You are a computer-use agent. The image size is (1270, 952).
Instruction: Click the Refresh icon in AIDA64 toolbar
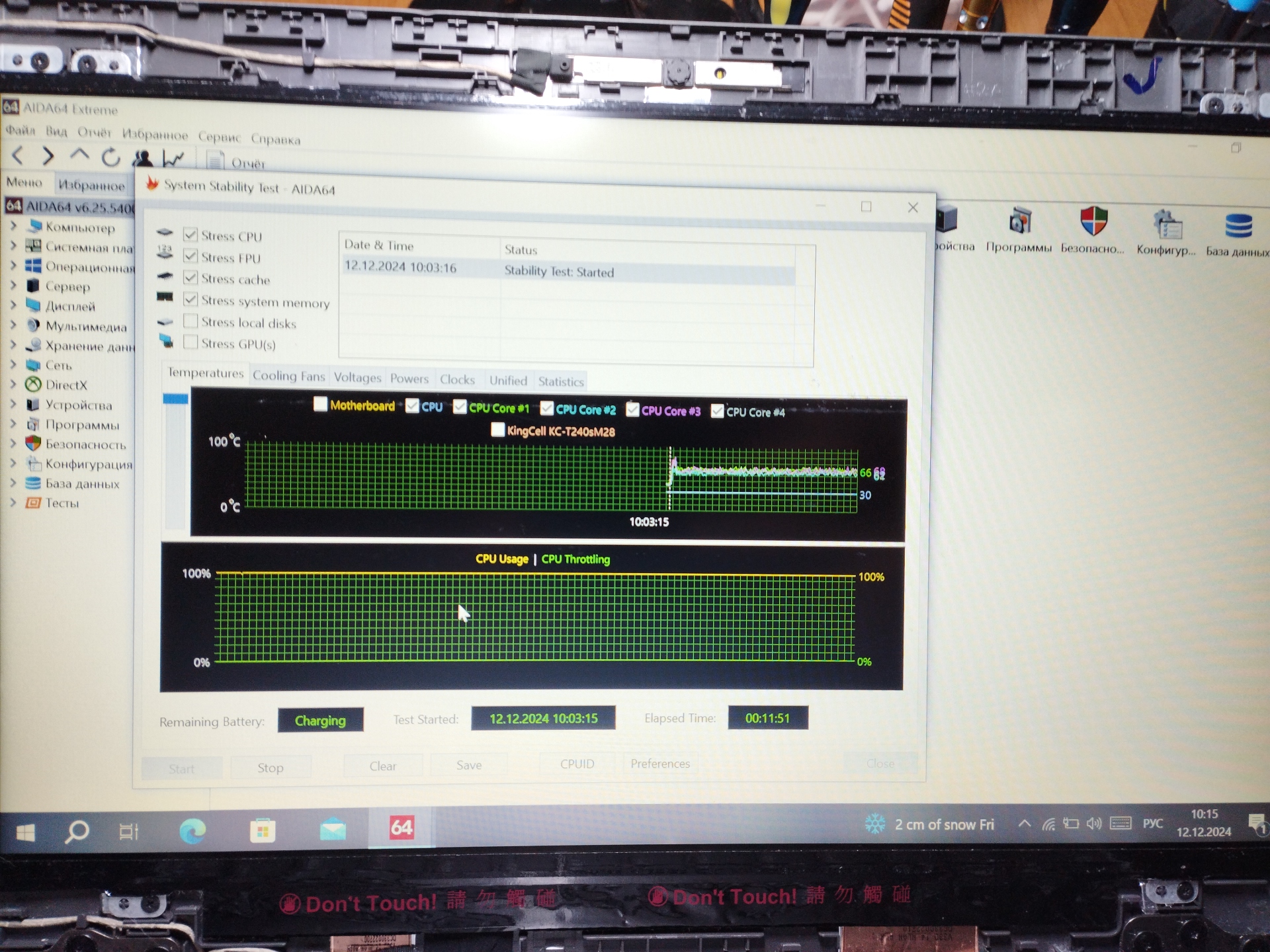(110, 157)
